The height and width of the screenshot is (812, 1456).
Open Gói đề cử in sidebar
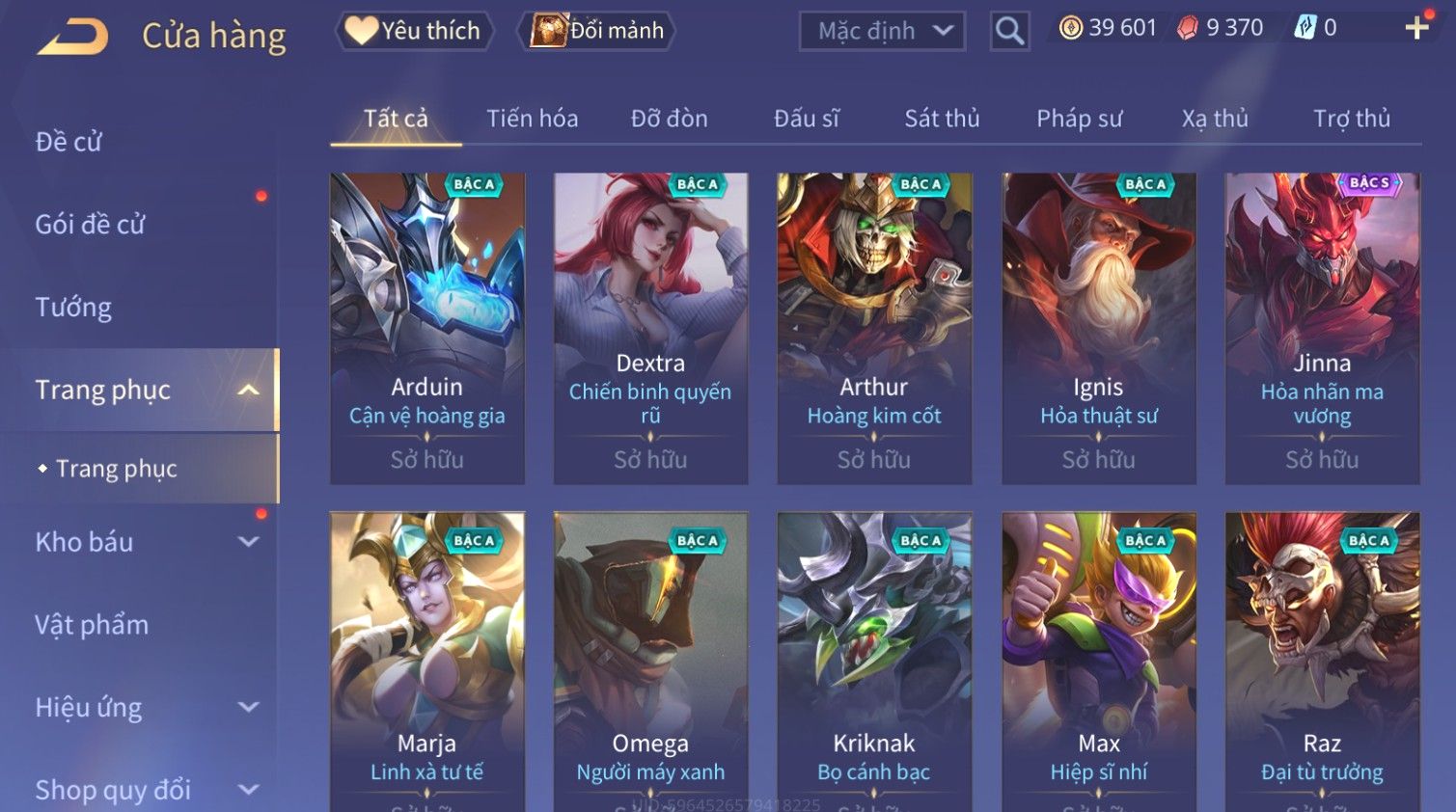(x=90, y=225)
